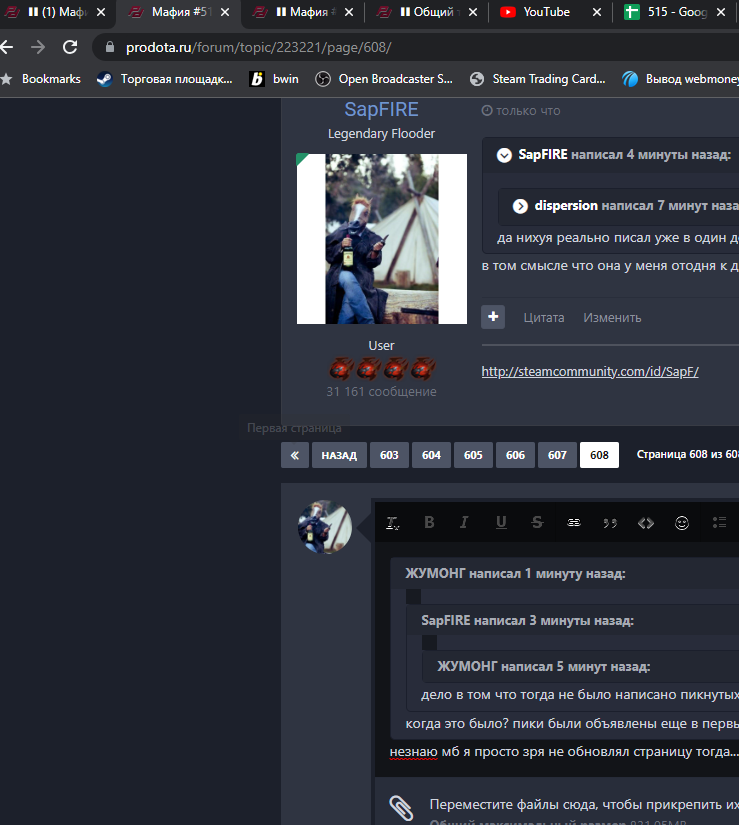Switch to the YouTube browser tab

tap(545, 12)
